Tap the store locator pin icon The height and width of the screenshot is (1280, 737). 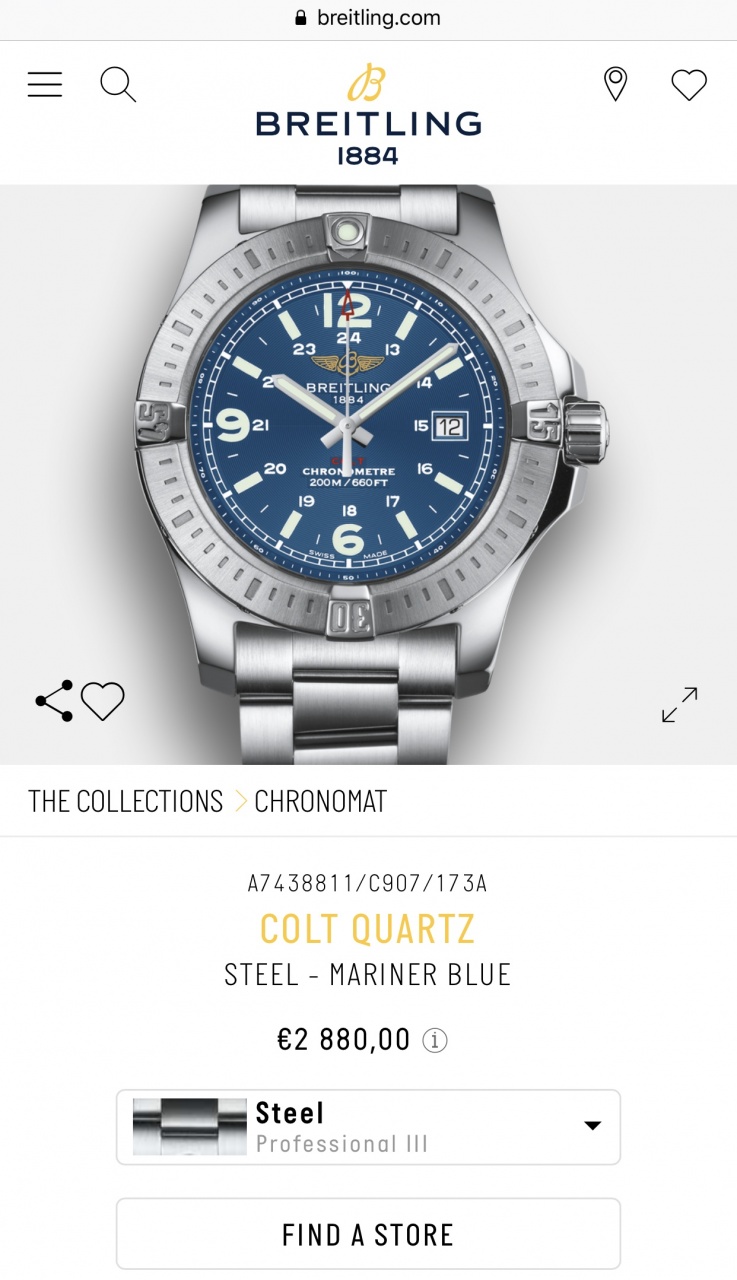[616, 85]
